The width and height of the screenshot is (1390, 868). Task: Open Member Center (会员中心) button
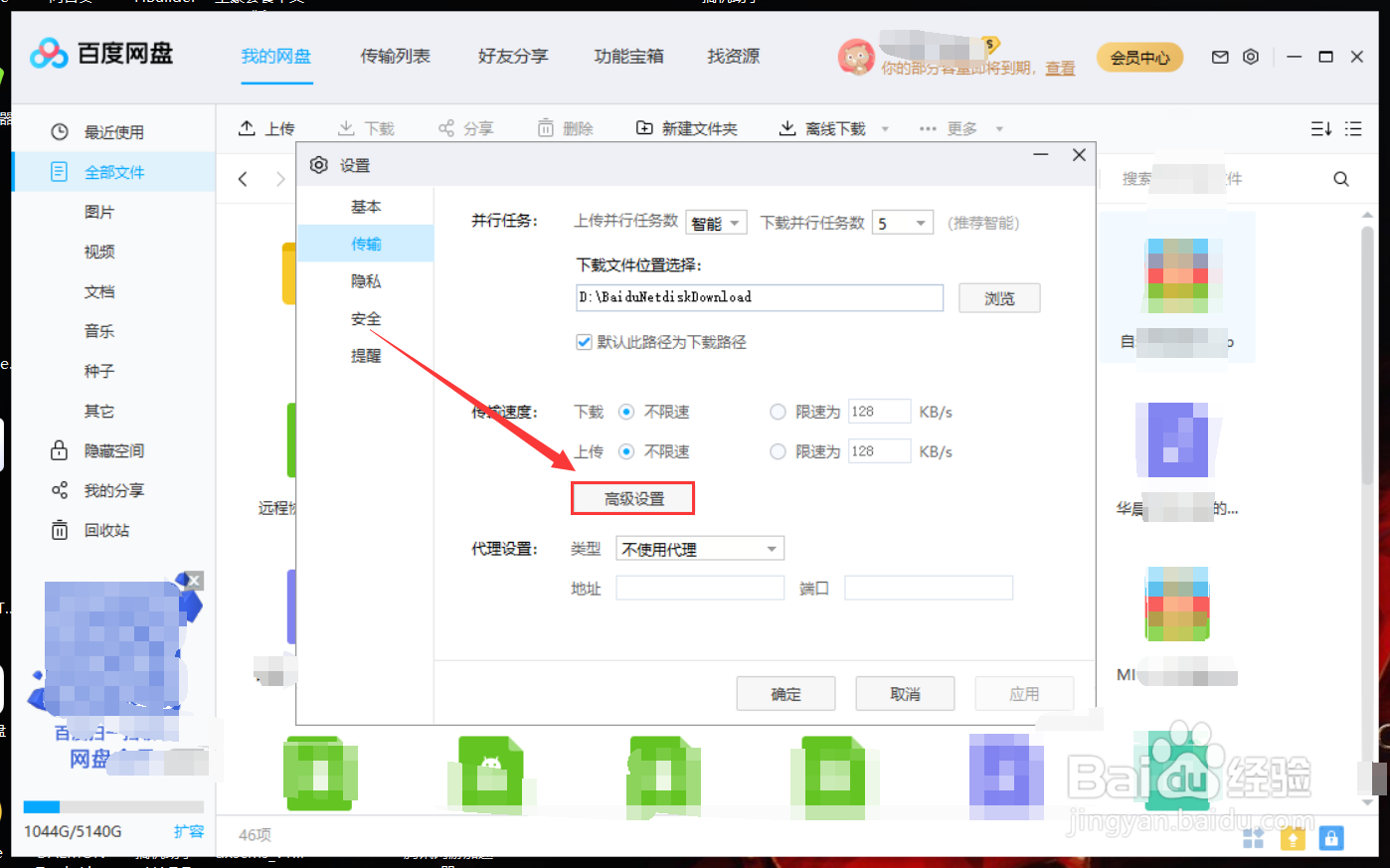pyautogui.click(x=1140, y=58)
